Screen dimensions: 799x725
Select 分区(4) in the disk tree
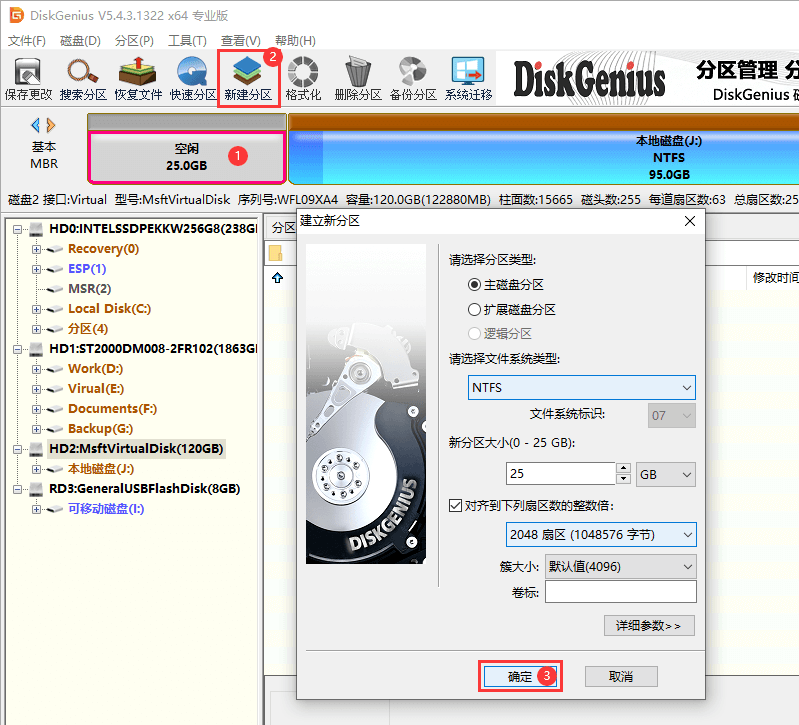click(x=88, y=329)
